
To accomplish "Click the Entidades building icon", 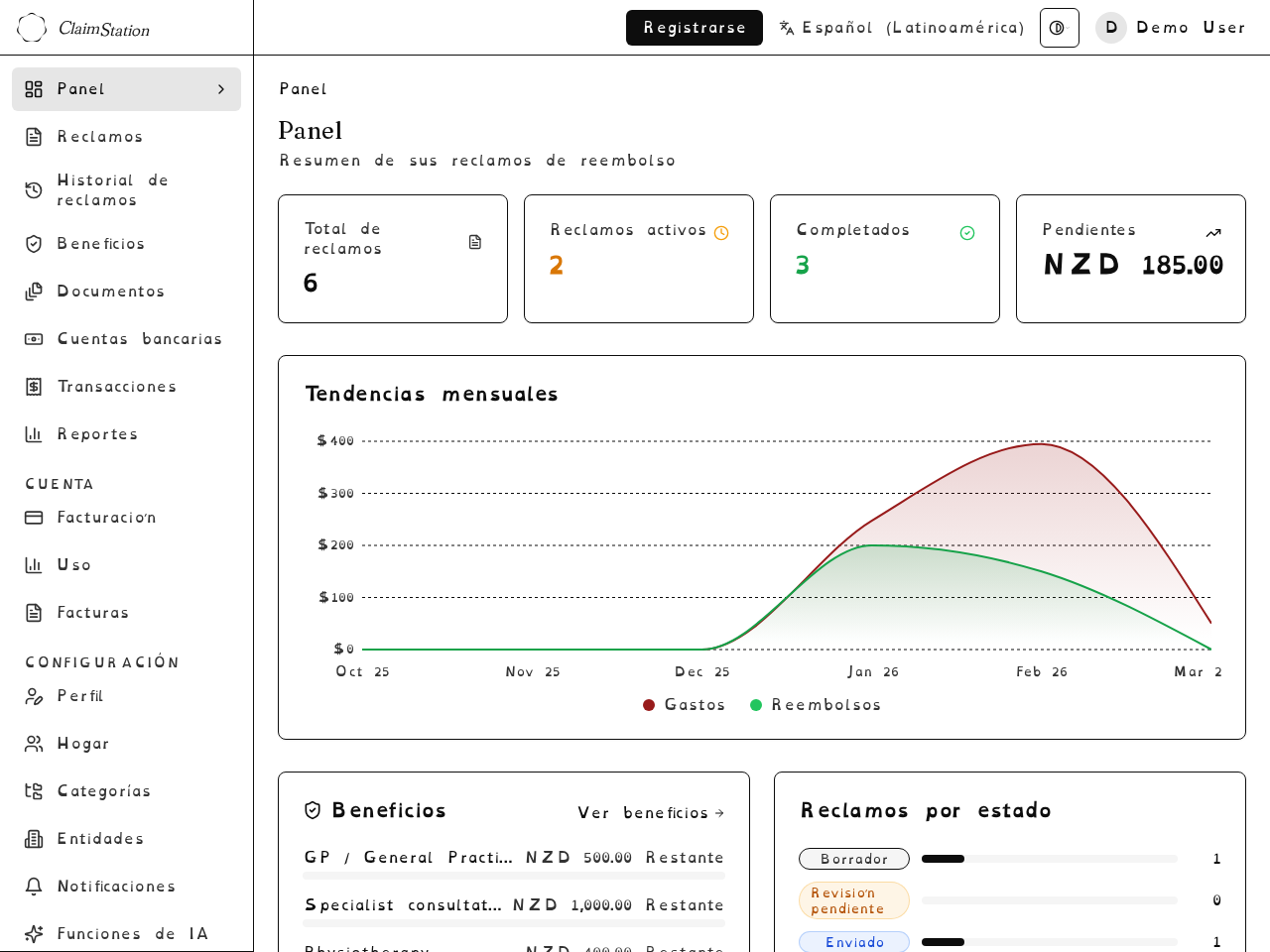I will coord(34,839).
